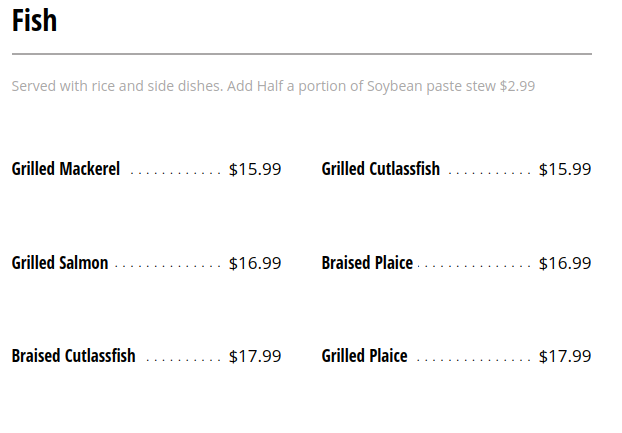This screenshot has width=622, height=433.
Task: Click the dotted leader after Grilled Salmon
Action: [x=167, y=267]
